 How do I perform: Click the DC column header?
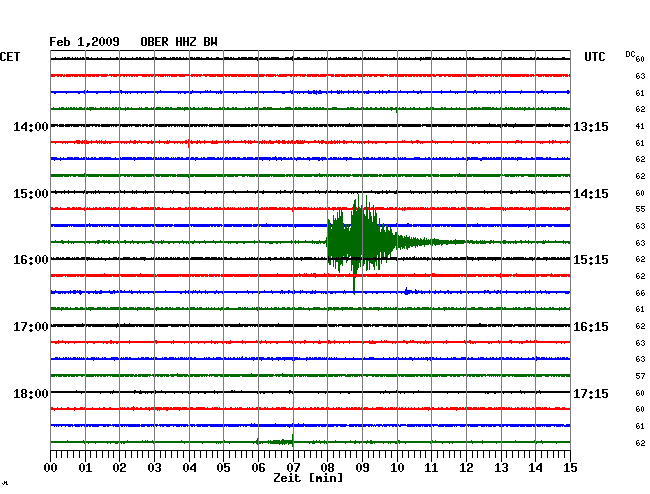630,54
